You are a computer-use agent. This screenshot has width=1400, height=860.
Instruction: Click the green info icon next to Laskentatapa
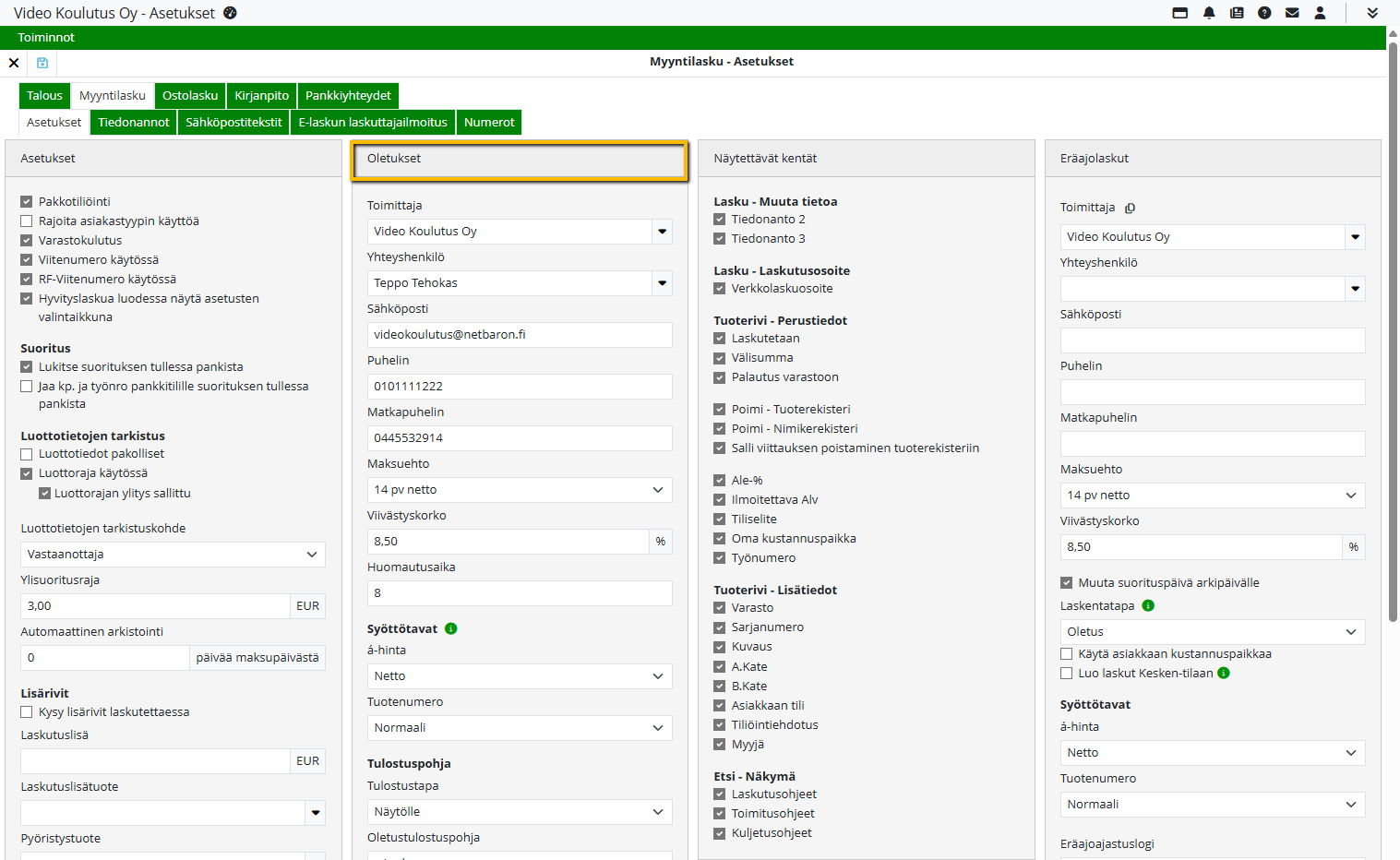(1148, 606)
